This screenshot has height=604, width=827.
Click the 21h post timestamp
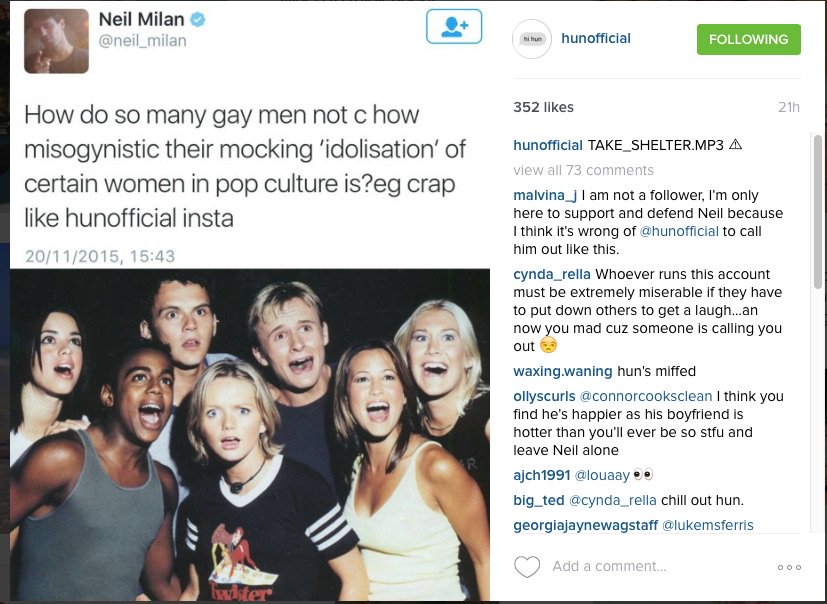click(789, 108)
